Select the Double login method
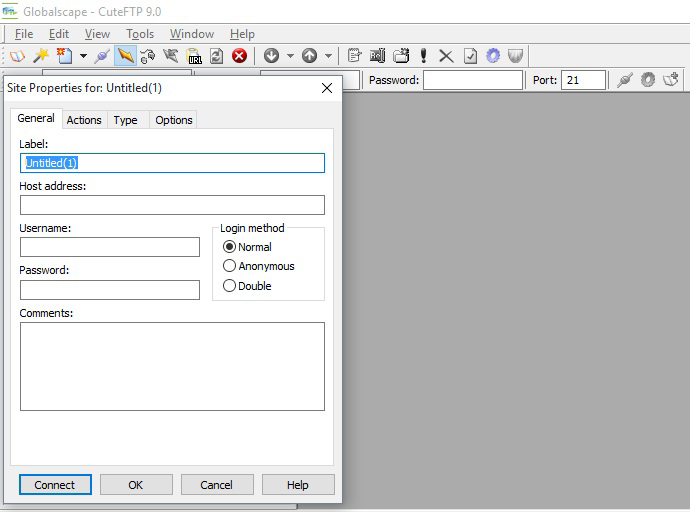The height and width of the screenshot is (512, 690). [247, 286]
